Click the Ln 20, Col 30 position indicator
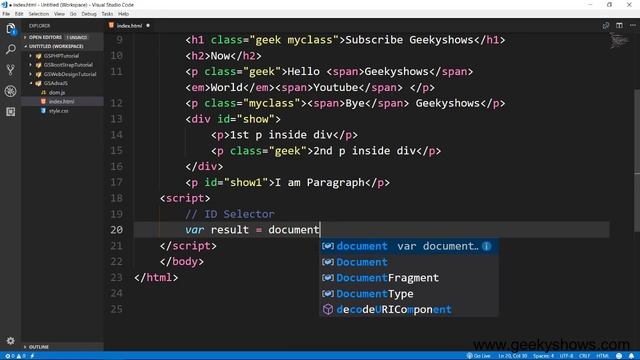 point(512,356)
